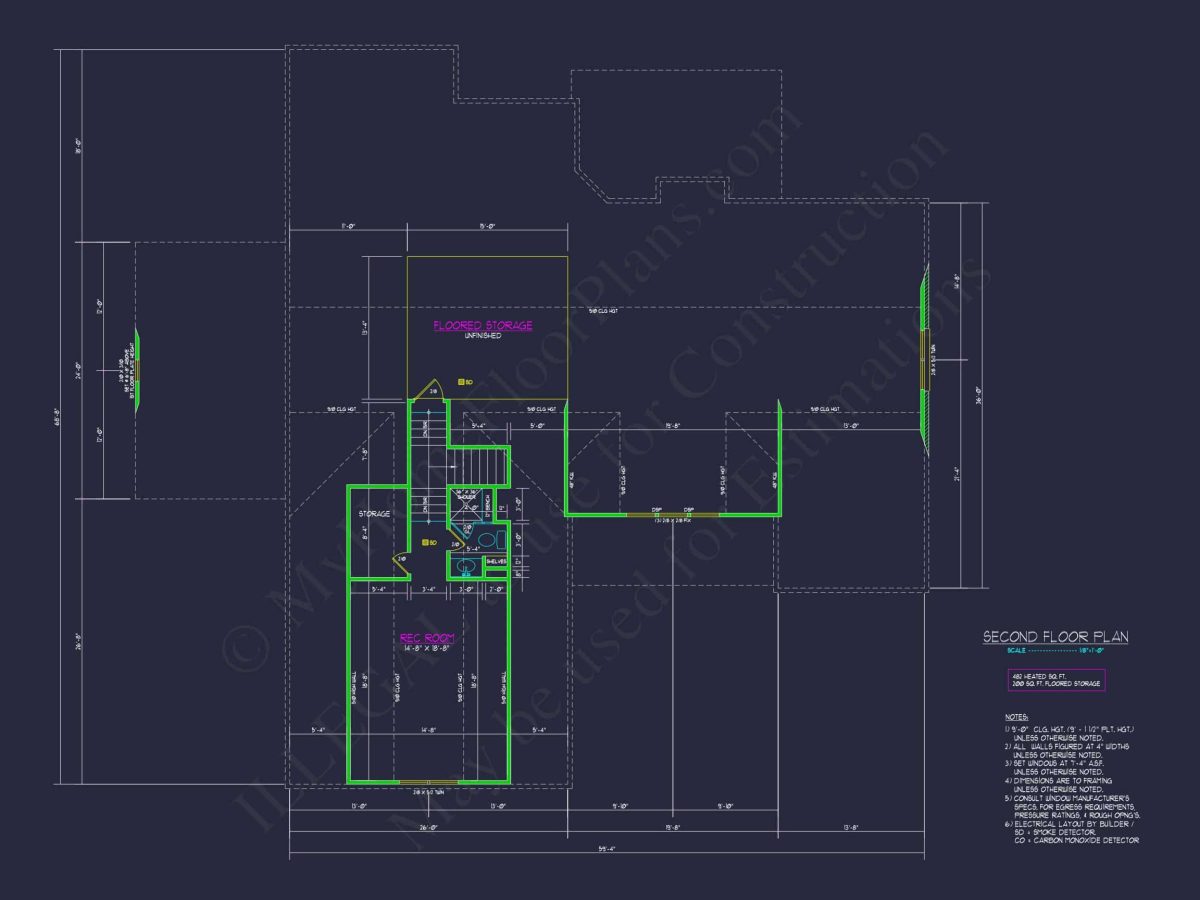The height and width of the screenshot is (900, 1200).
Task: Click the FLOORED STORAGE room label
Action: pos(482,325)
